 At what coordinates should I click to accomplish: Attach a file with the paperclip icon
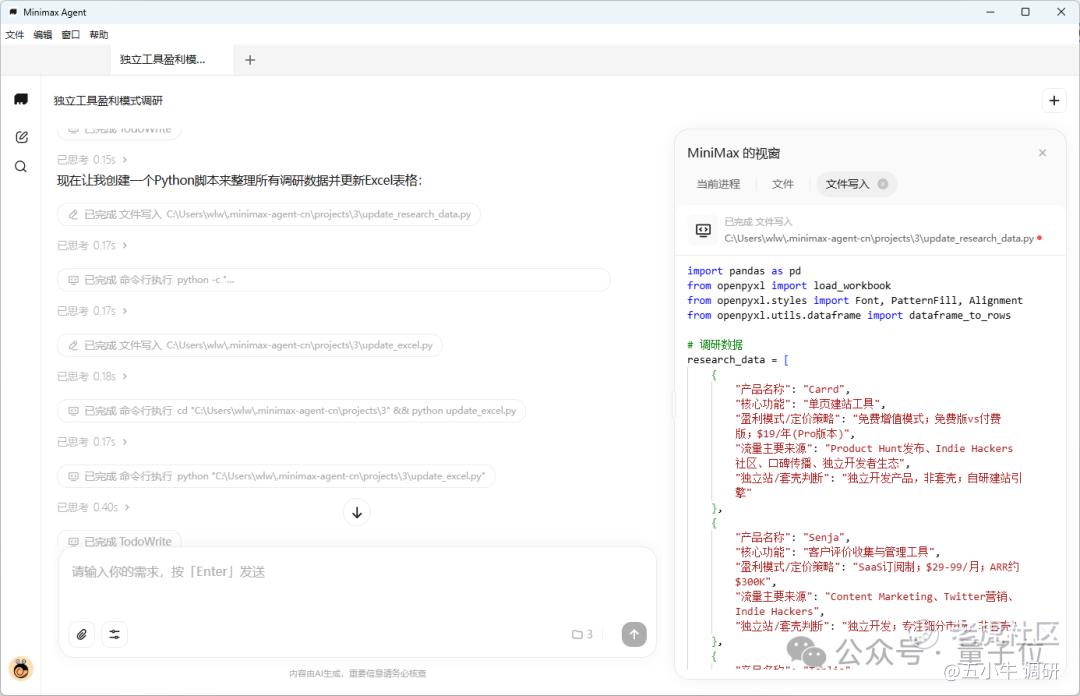point(82,634)
